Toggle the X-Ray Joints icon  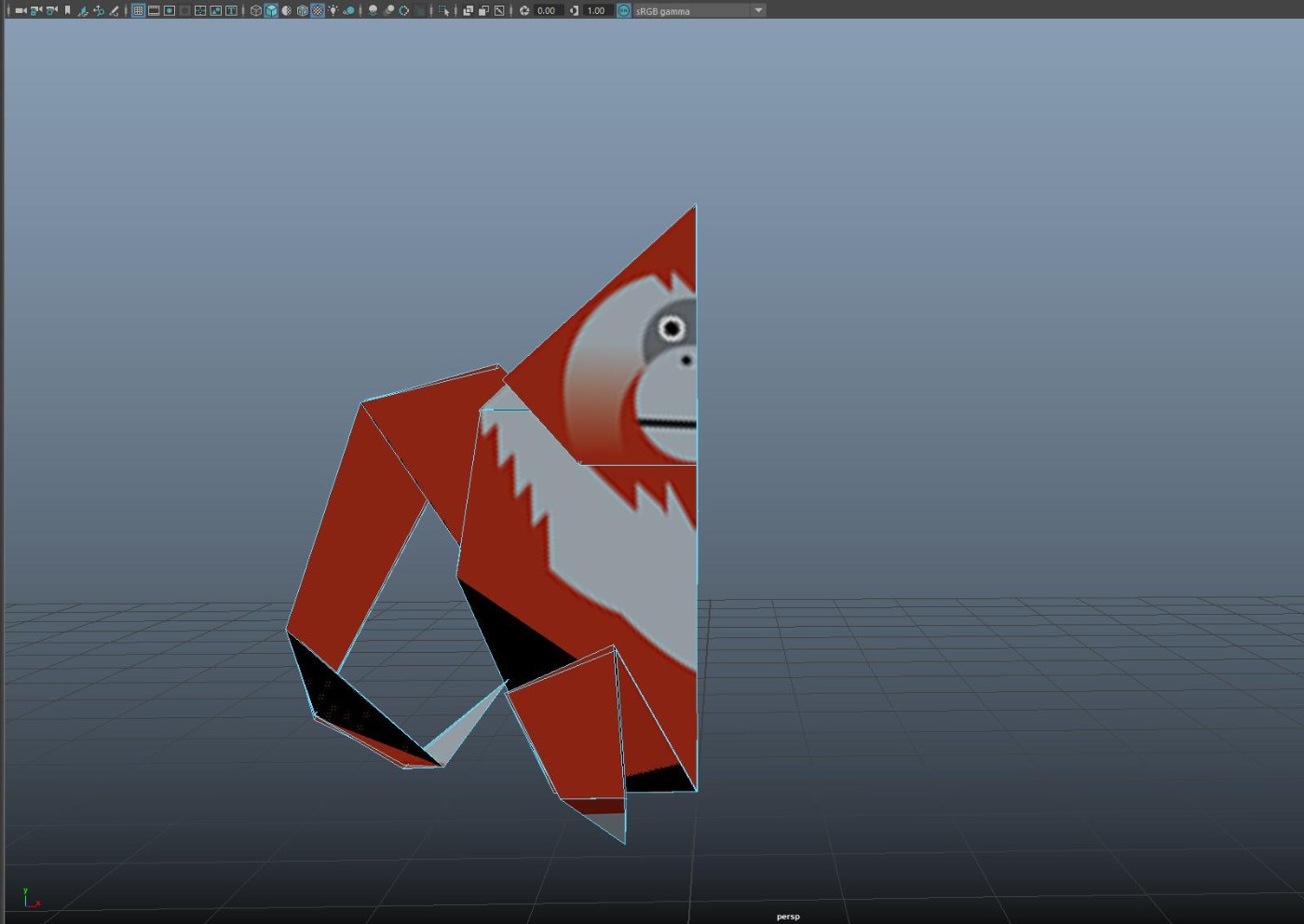coord(499,10)
